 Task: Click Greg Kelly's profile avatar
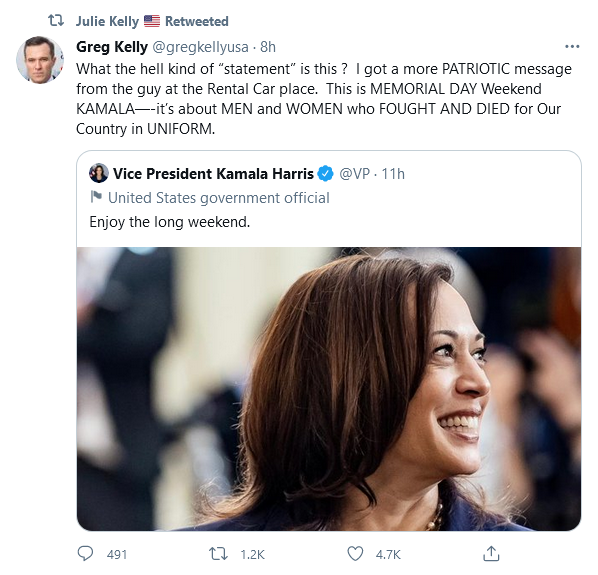coord(40,60)
